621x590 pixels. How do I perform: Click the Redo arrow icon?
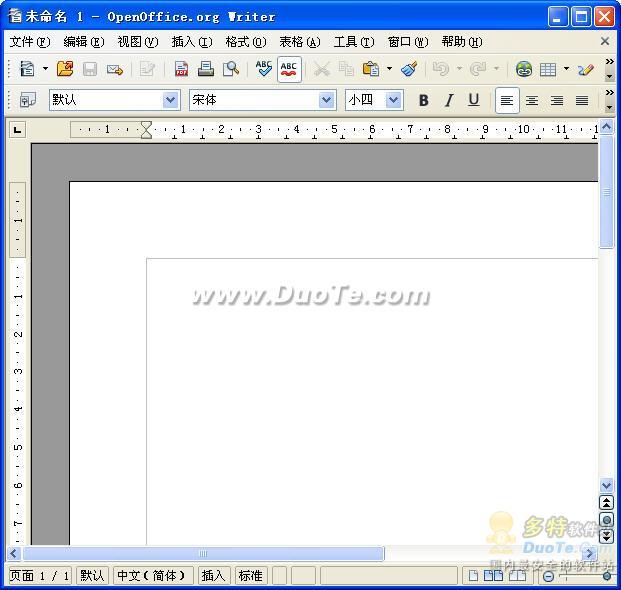(478, 69)
